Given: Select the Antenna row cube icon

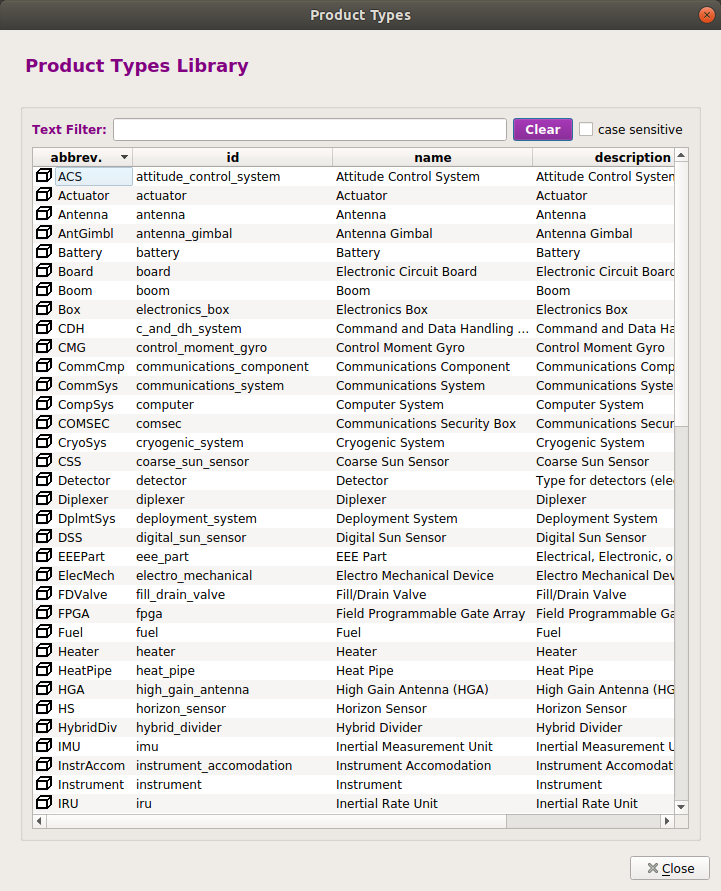Looking at the screenshot, I should [44, 214].
